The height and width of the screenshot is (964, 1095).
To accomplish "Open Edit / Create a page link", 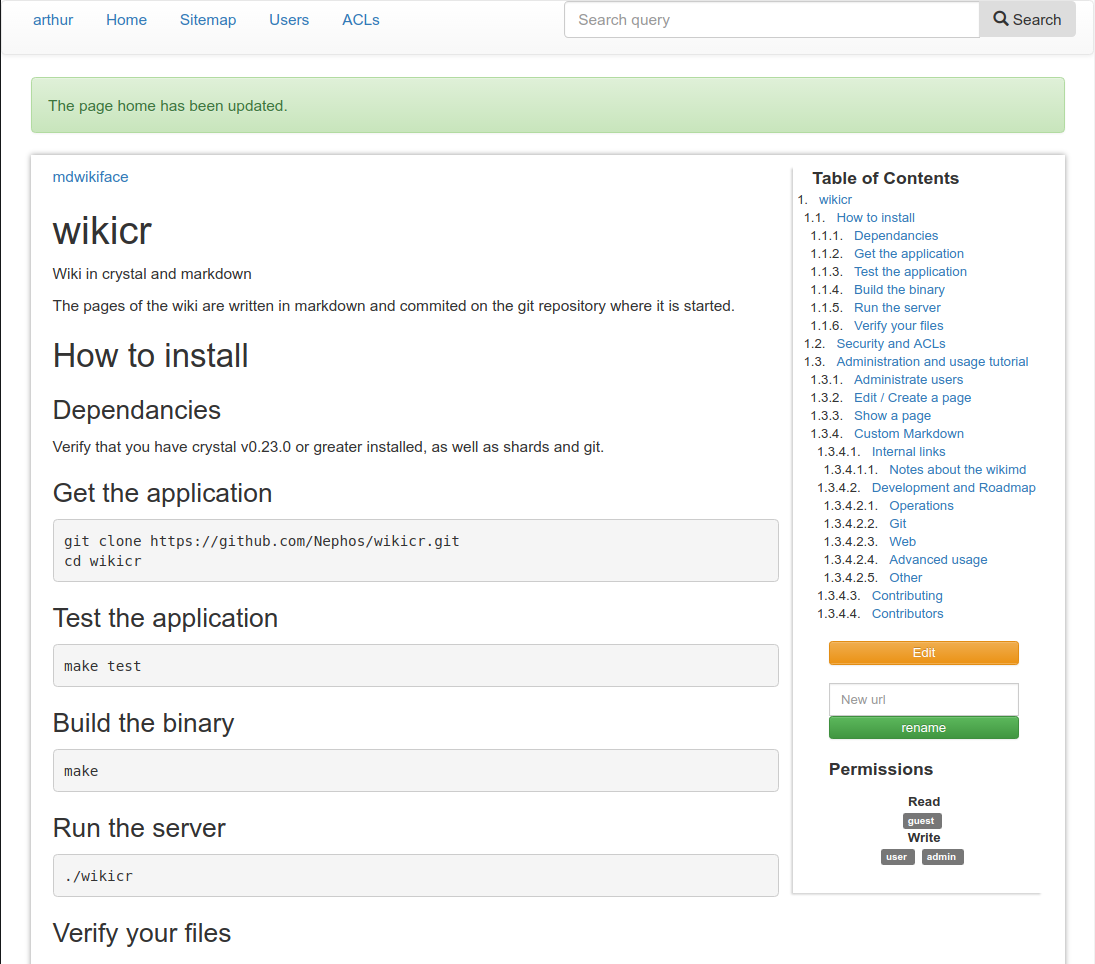I will (913, 397).
